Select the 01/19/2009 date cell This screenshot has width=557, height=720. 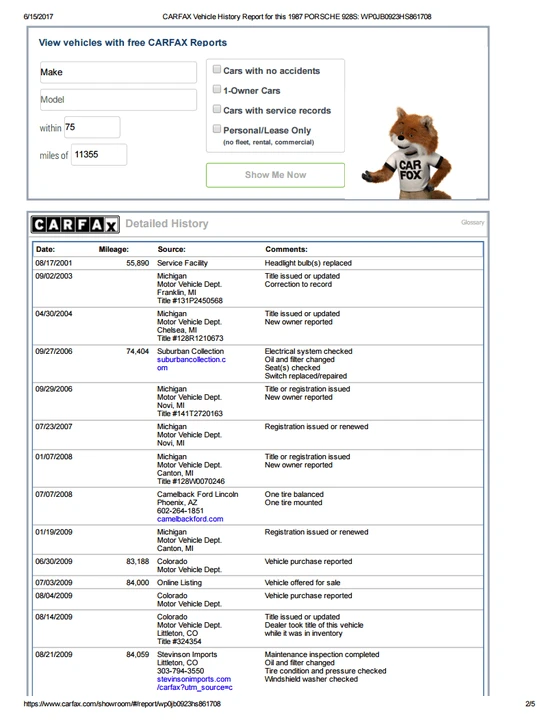click(x=54, y=532)
